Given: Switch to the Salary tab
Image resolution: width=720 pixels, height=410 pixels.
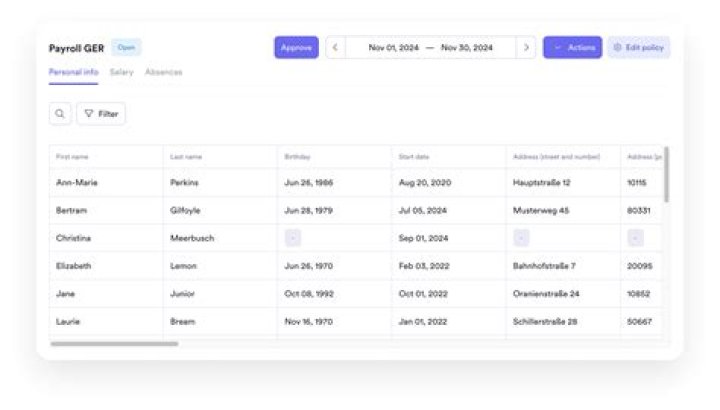Looking at the screenshot, I should point(121,72).
